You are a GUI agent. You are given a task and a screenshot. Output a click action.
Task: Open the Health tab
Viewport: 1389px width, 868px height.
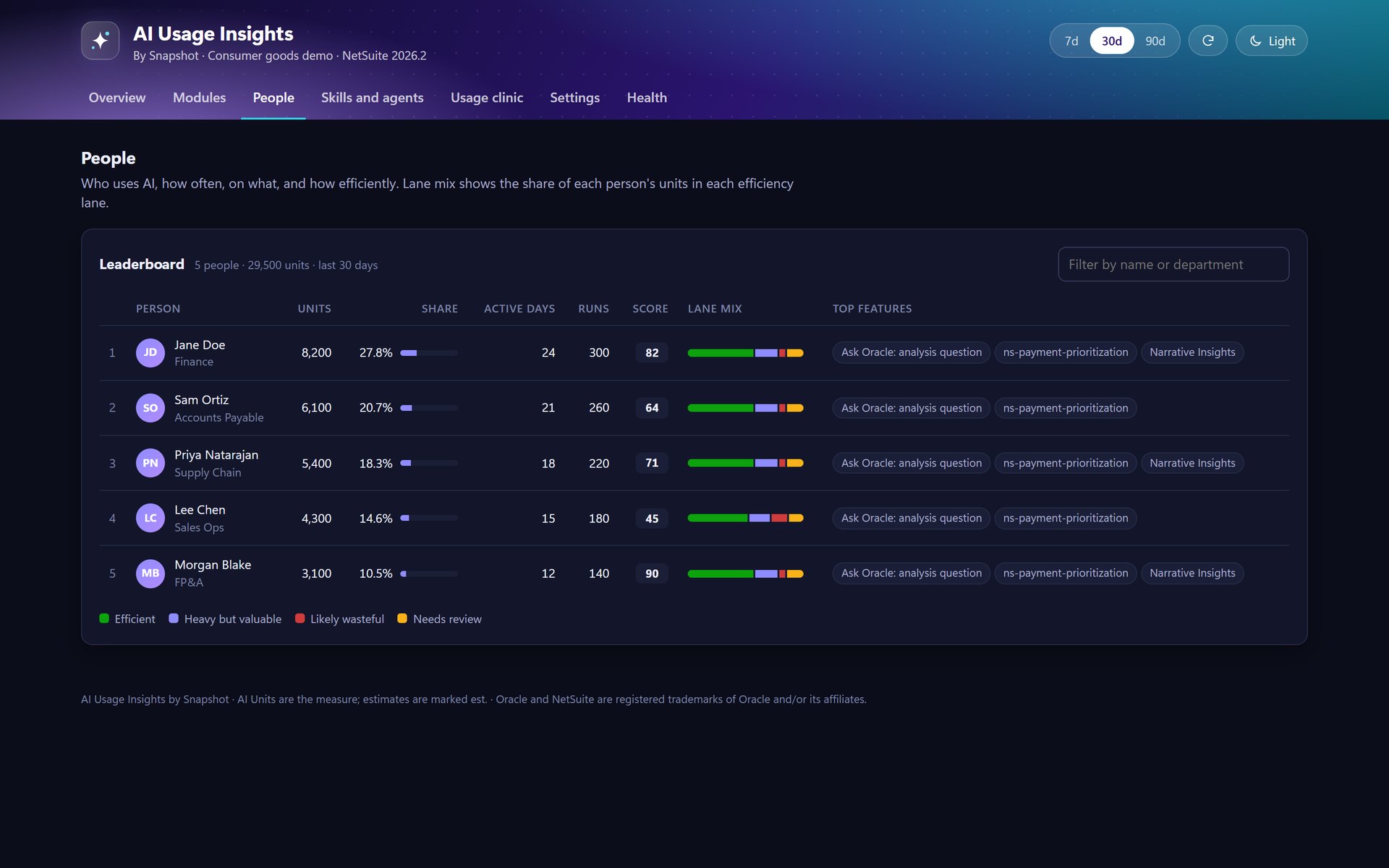(647, 98)
